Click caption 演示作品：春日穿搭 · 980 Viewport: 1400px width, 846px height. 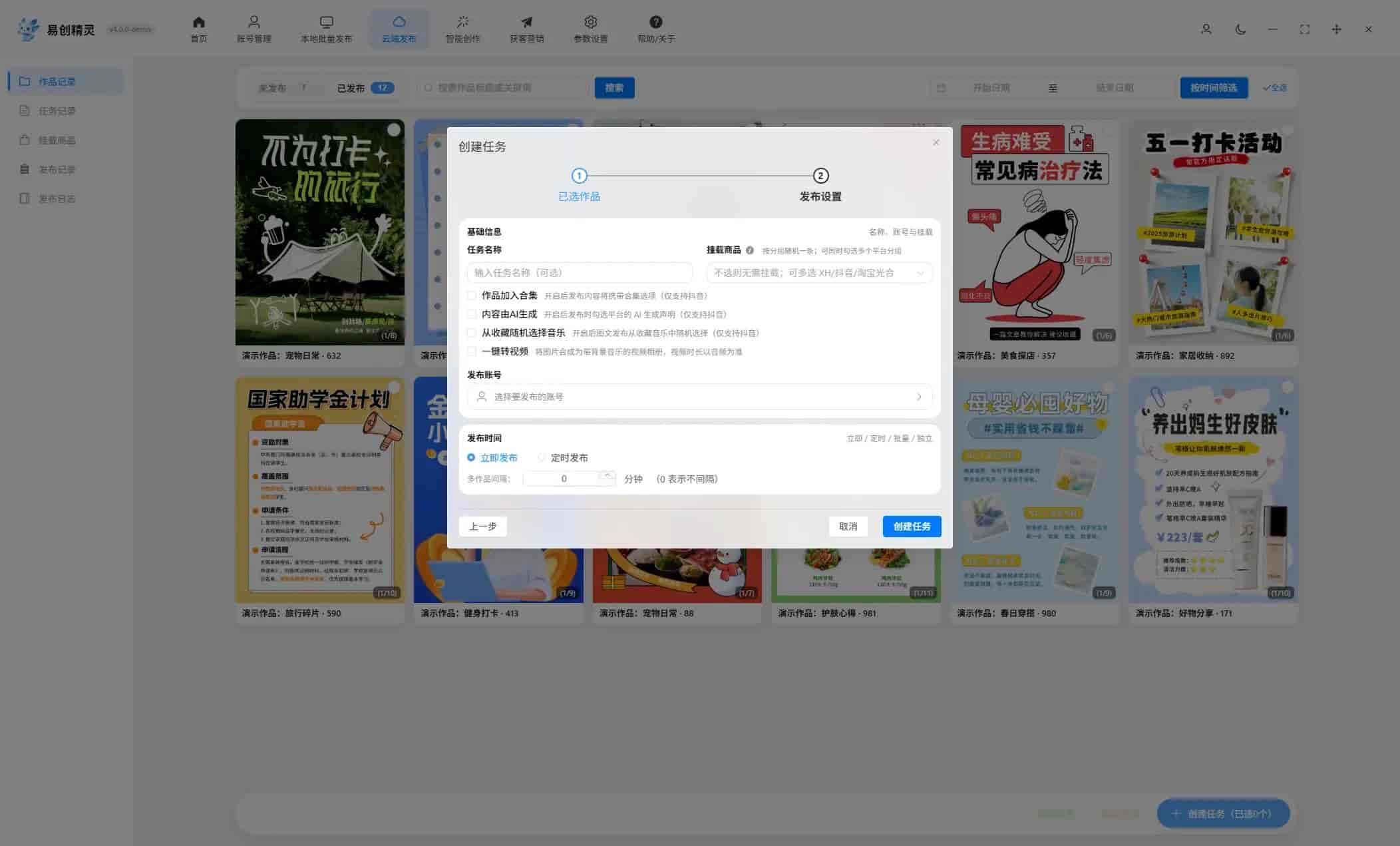(x=1006, y=613)
